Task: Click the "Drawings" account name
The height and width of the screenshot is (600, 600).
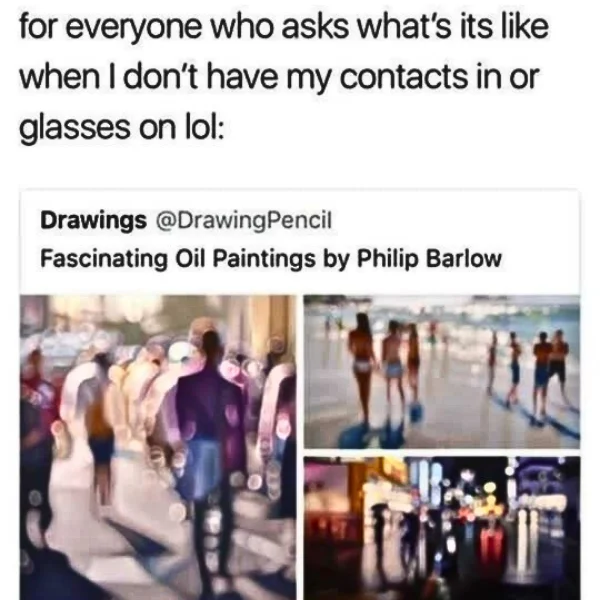Action: pyautogui.click(x=93, y=220)
